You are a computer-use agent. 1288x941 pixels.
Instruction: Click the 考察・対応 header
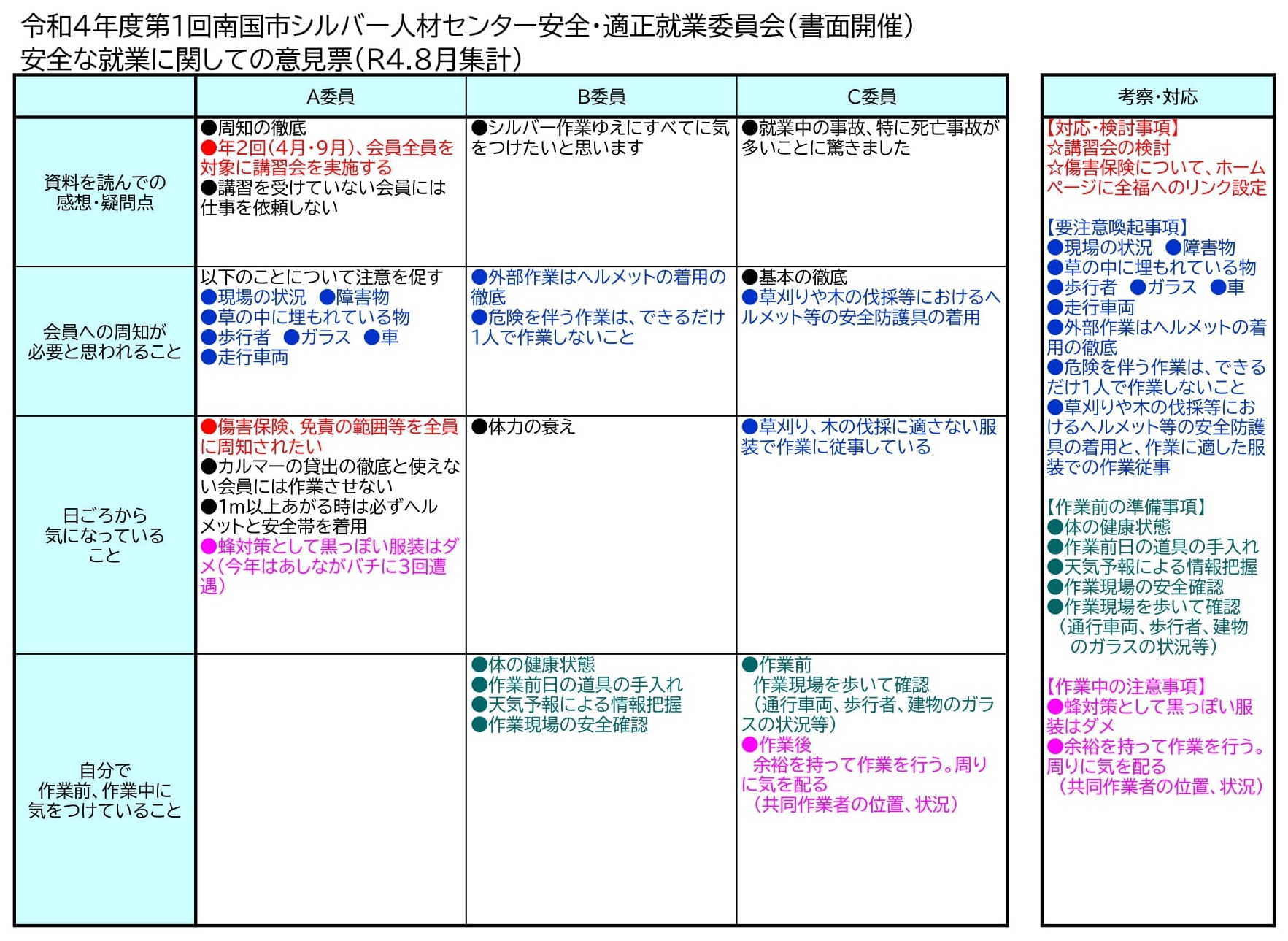[x=1157, y=96]
